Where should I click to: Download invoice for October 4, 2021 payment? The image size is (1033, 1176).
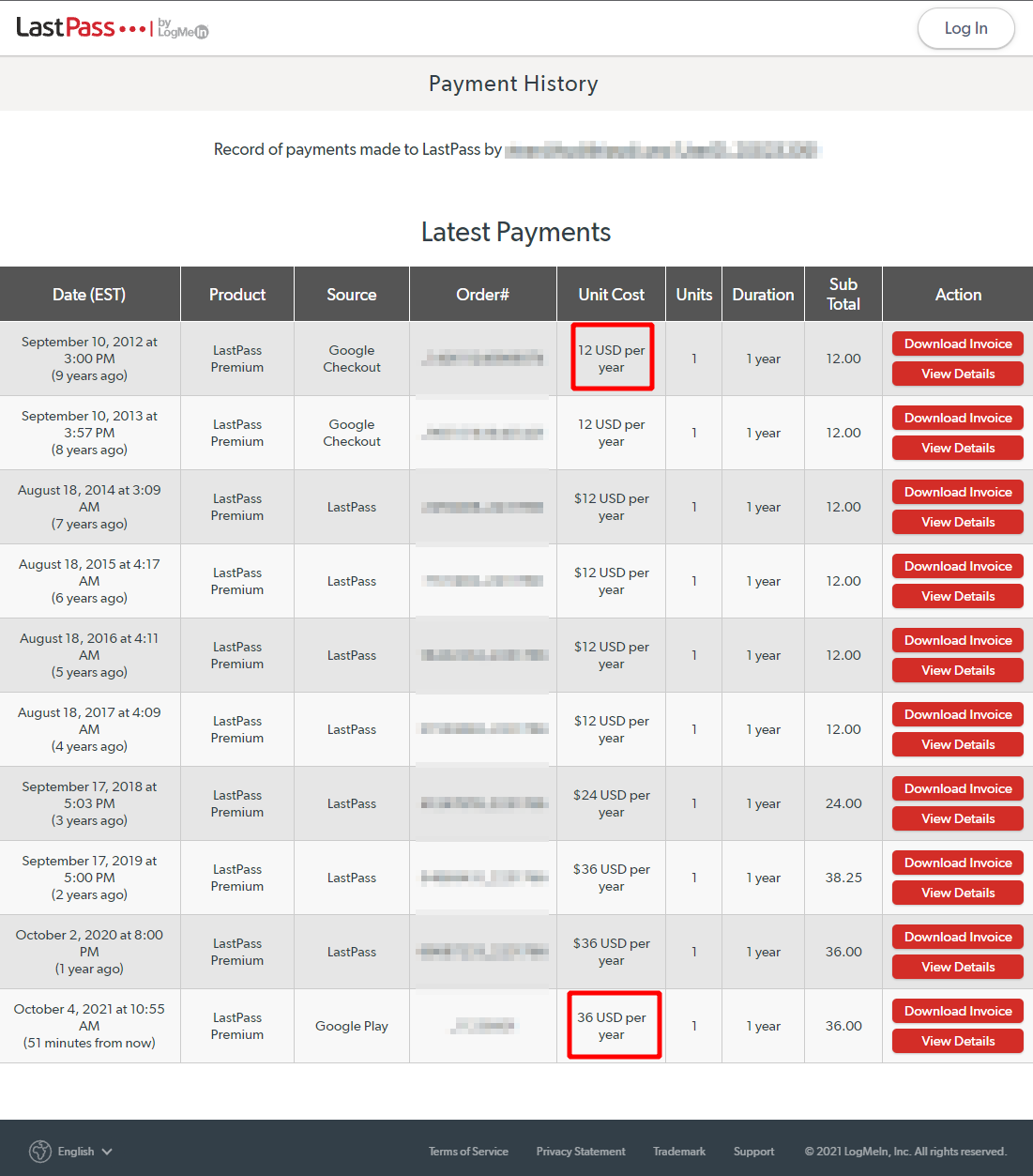click(958, 1011)
